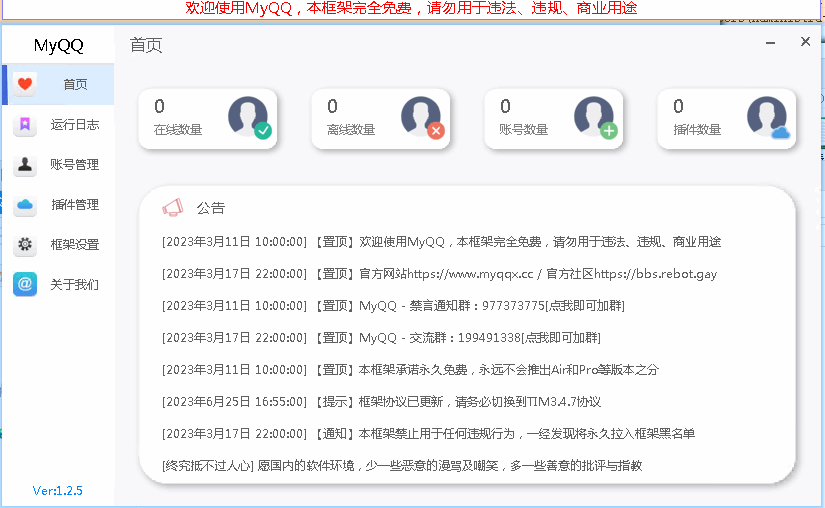
Task: Minimize the MyQQ window
Action: pyautogui.click(x=770, y=43)
